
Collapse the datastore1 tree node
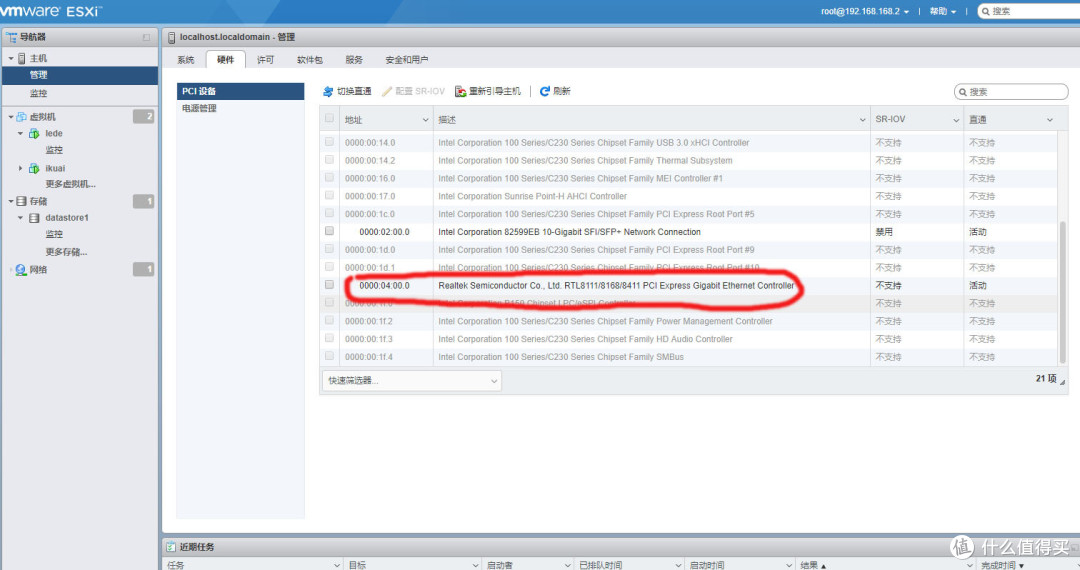[x=21, y=218]
